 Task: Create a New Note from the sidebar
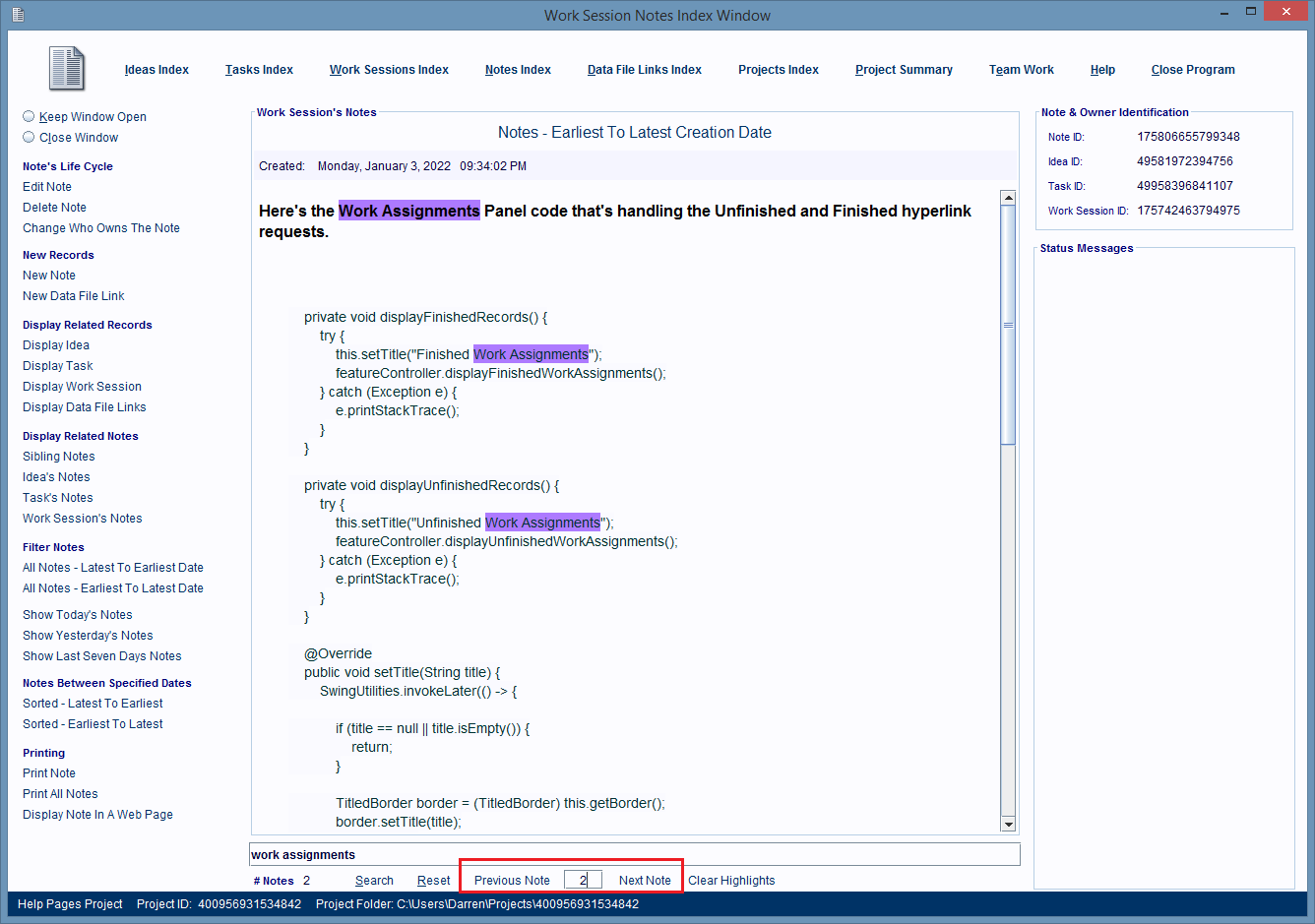pyautogui.click(x=49, y=276)
